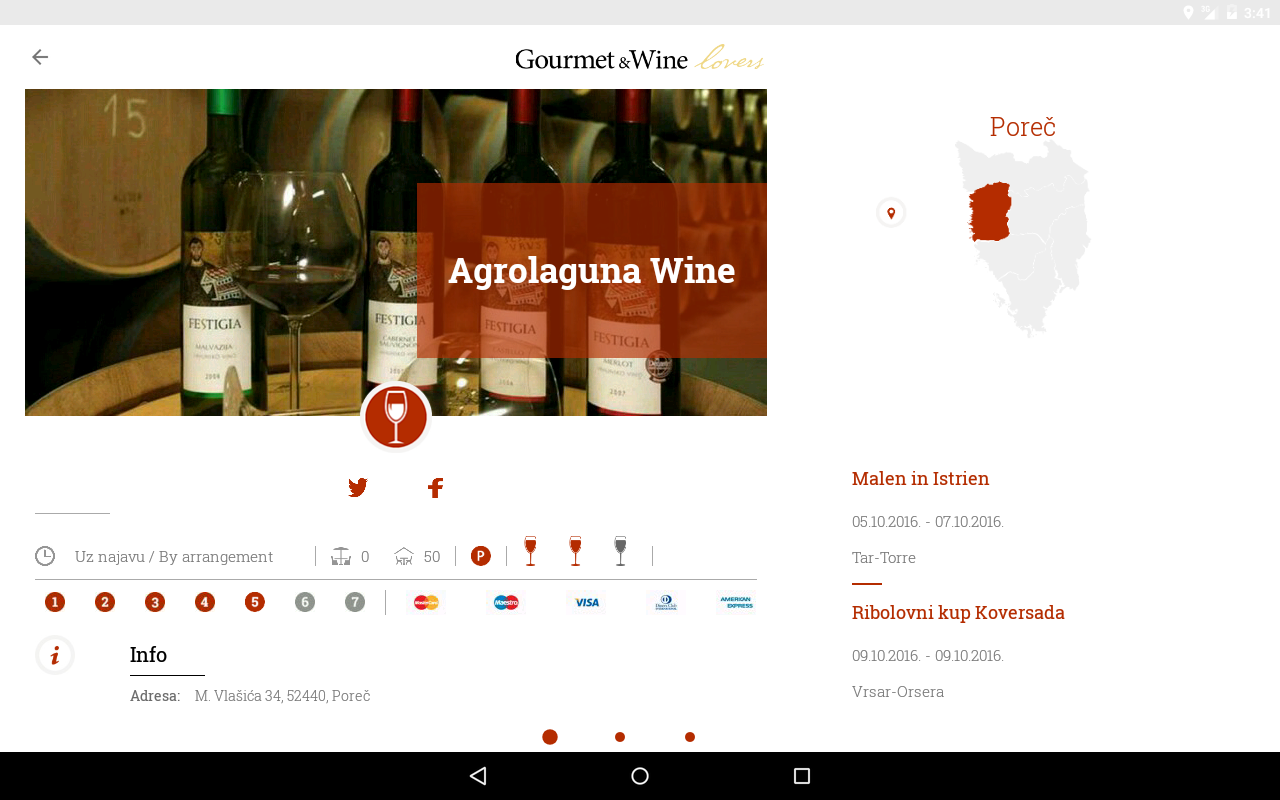The width and height of the screenshot is (1280, 800).
Task: Tap the outdoor terrace seats icon
Action: 341,556
